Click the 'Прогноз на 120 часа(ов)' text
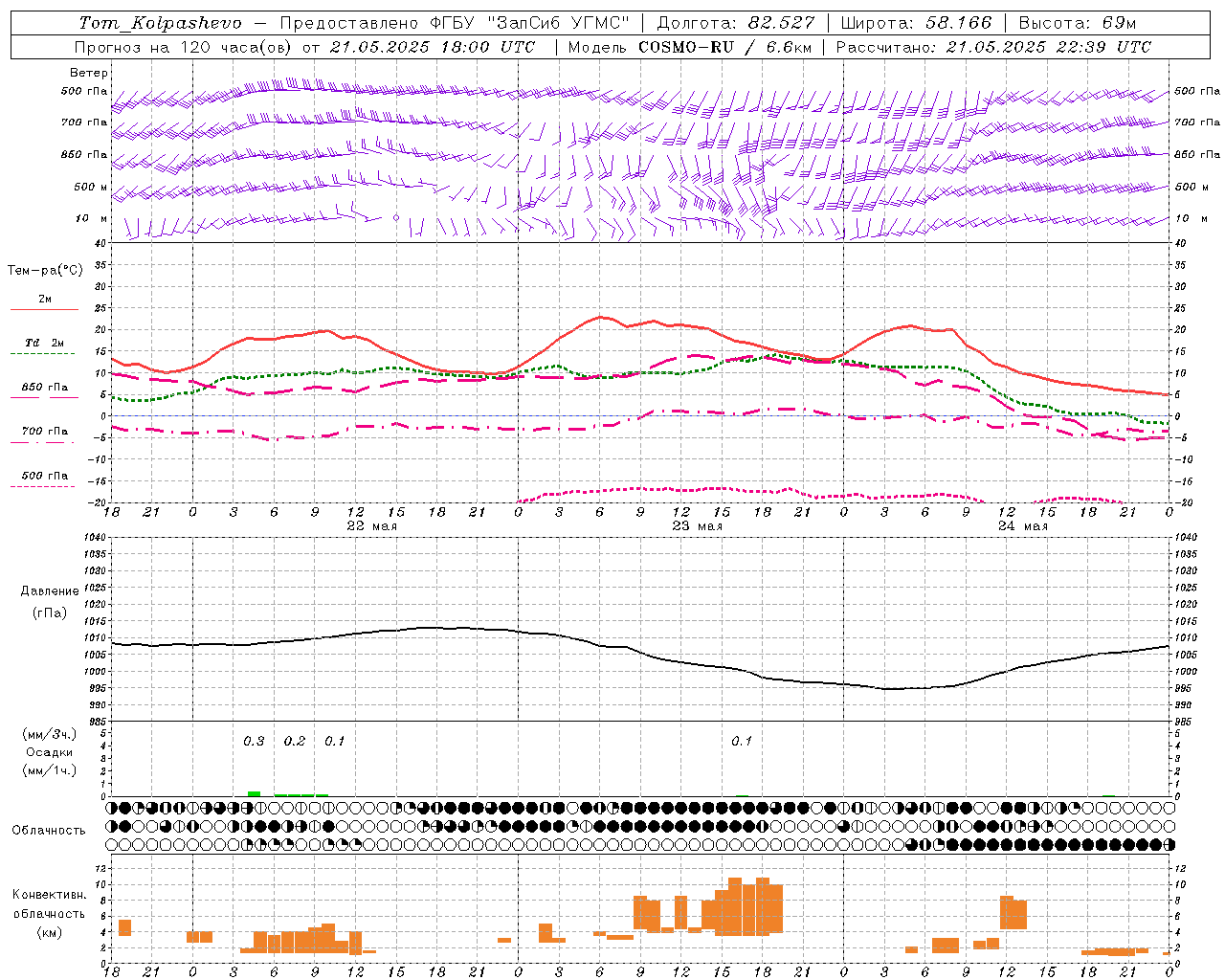The width and height of the screenshot is (1225, 980). point(184,47)
